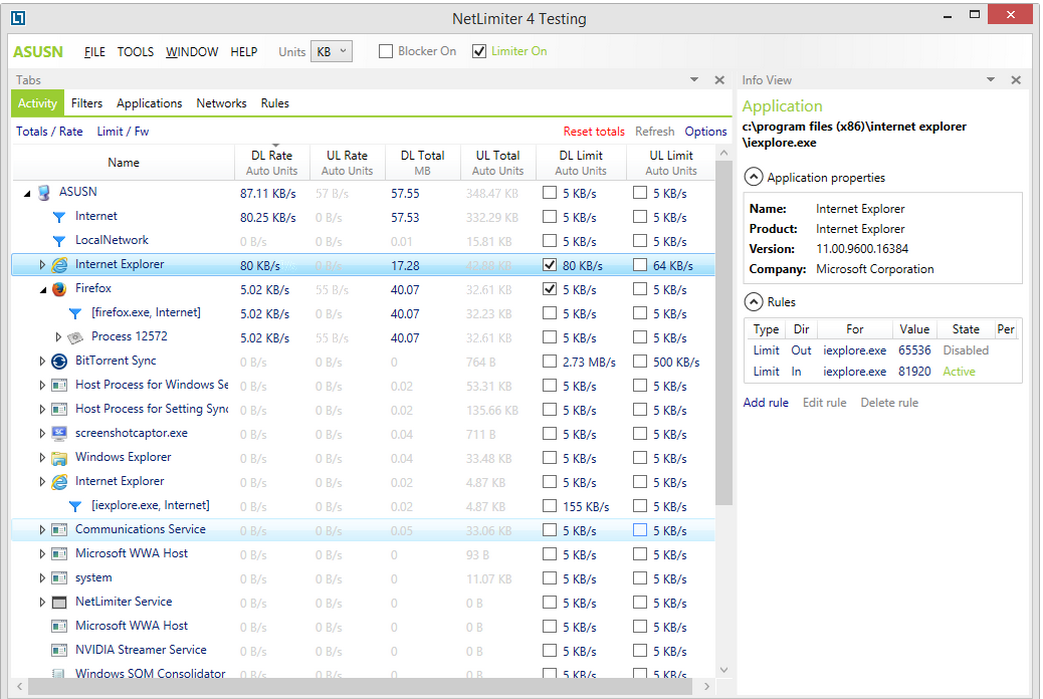This screenshot has width=1043, height=699.
Task: Click the firefox.exe Internet filter icon
Action: [75, 313]
